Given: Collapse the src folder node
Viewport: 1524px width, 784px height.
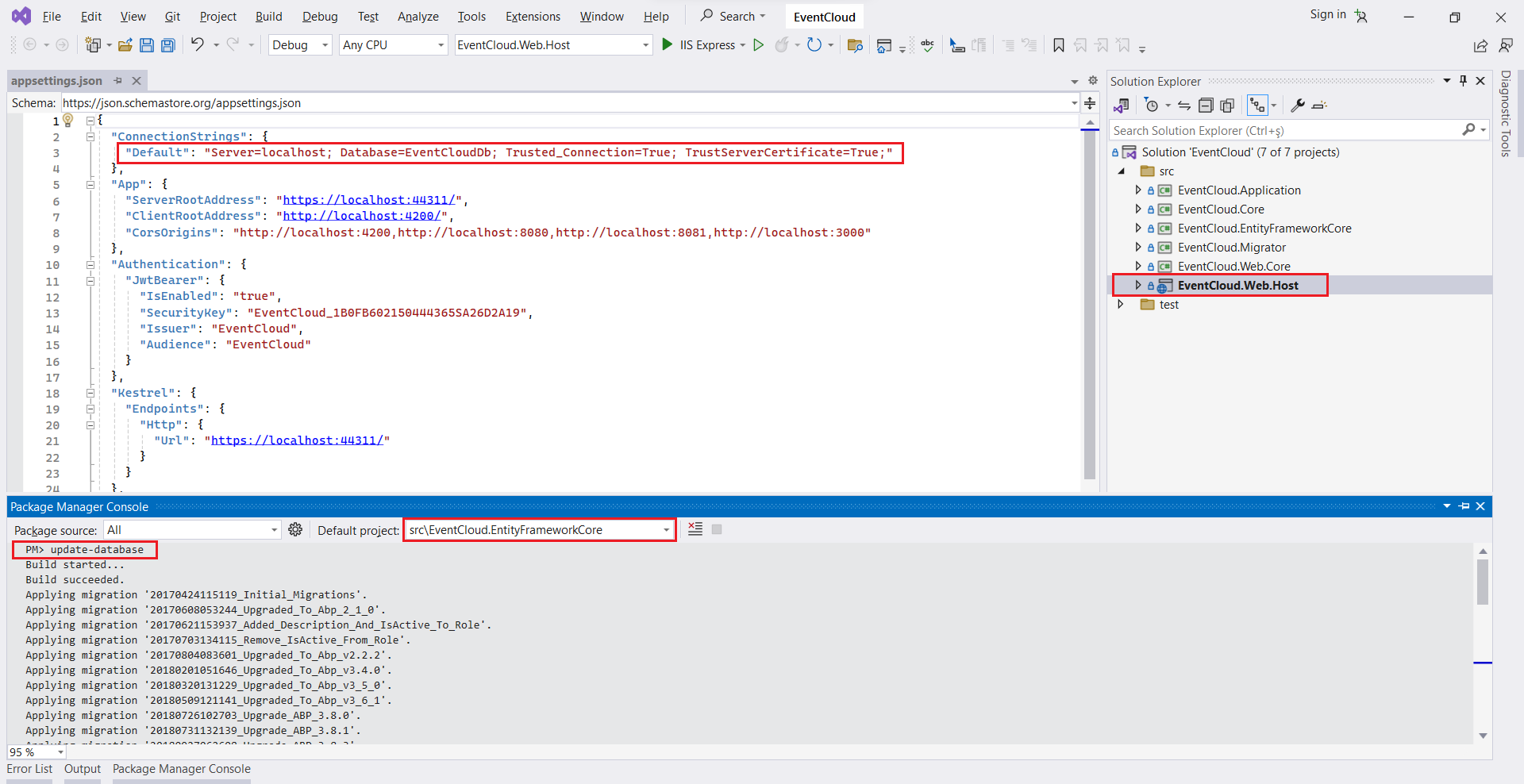Looking at the screenshot, I should 1122,171.
